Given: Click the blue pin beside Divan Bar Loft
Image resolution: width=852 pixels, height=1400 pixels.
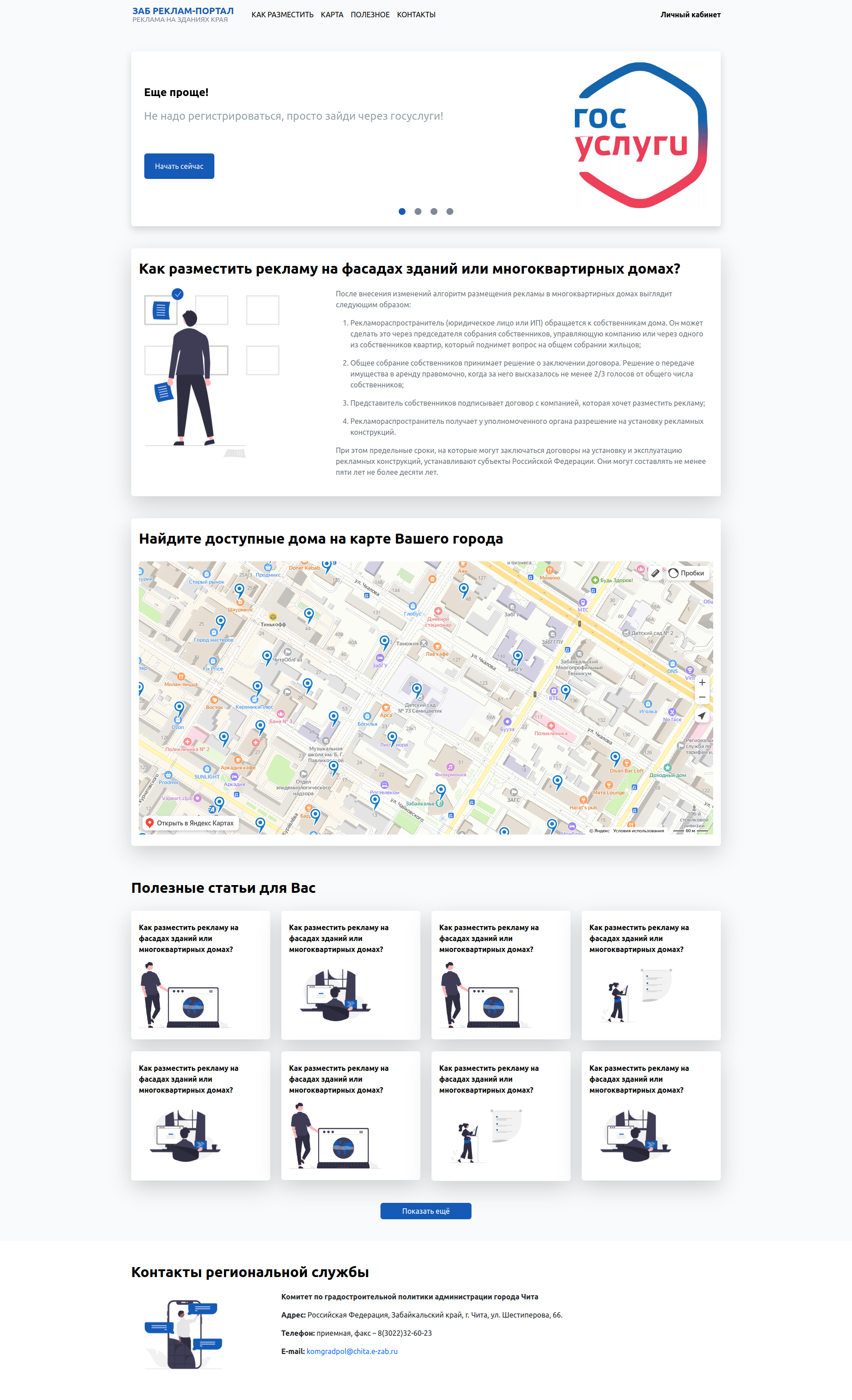Looking at the screenshot, I should pos(615,758).
